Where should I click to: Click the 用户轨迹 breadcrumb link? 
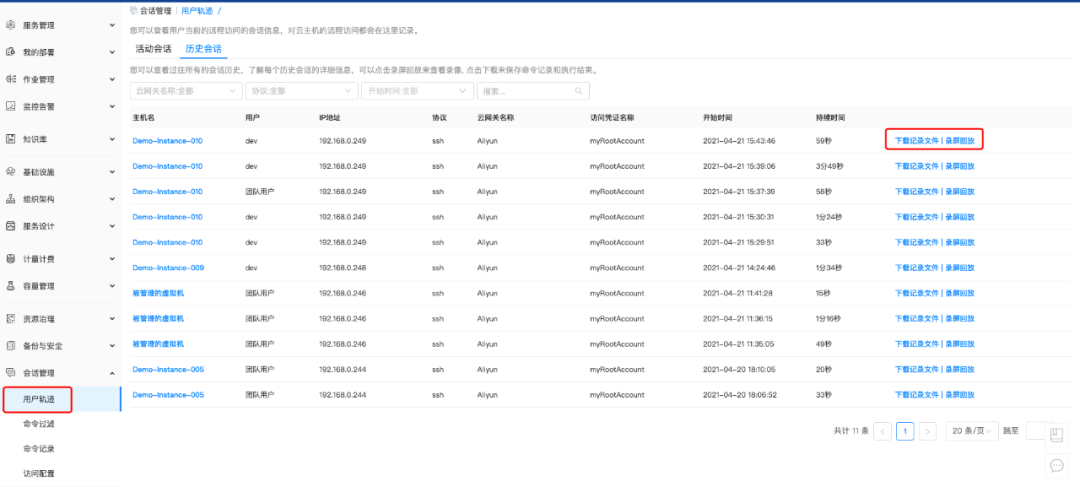(x=197, y=11)
